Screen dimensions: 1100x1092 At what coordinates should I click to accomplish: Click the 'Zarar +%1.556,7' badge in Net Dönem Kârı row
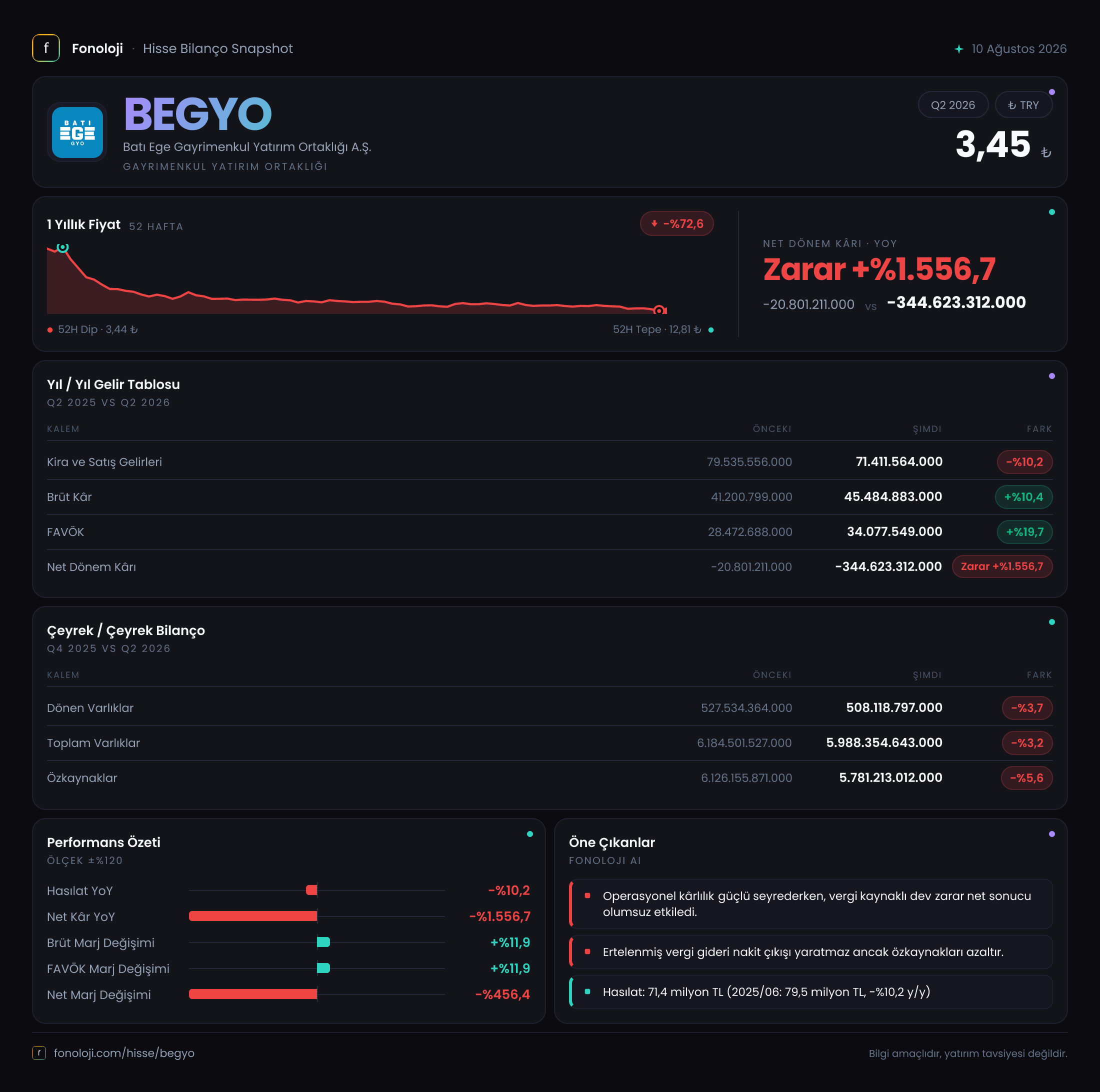pos(1001,566)
